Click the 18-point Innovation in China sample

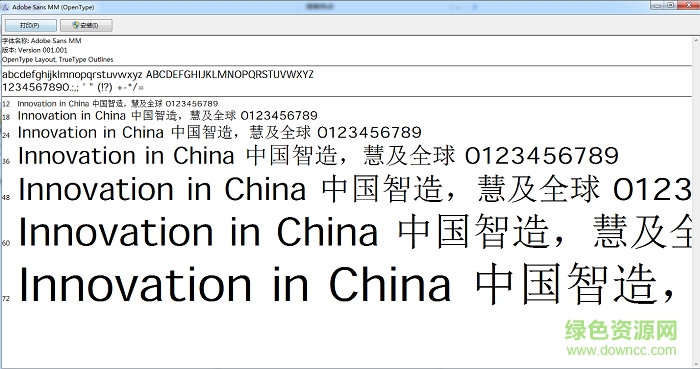(x=167, y=116)
